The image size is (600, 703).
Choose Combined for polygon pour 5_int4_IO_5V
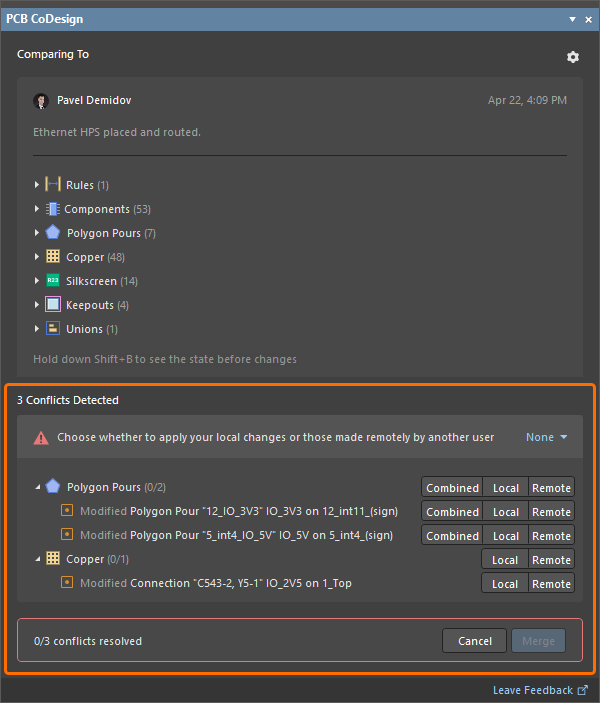point(452,536)
